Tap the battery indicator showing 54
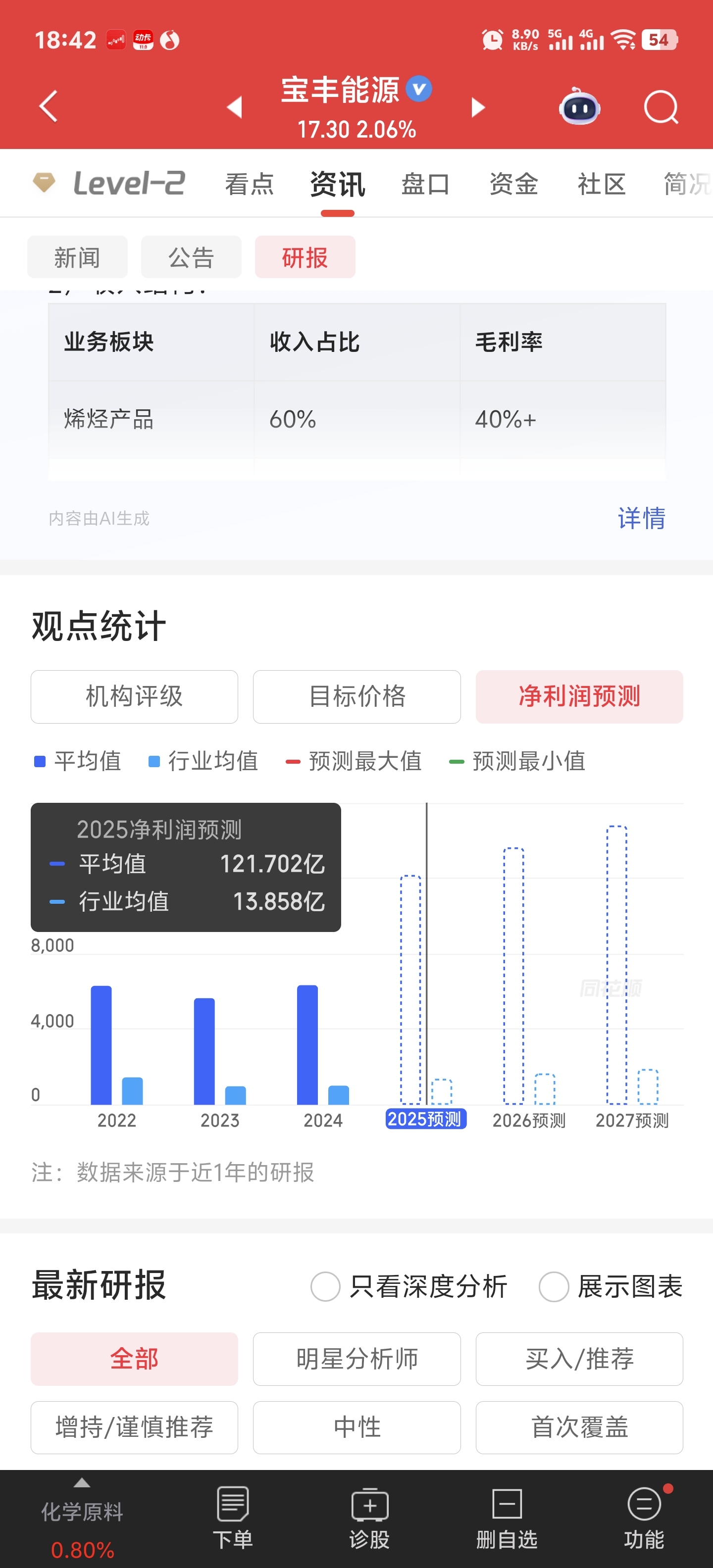The image size is (713, 1568). 660,40
